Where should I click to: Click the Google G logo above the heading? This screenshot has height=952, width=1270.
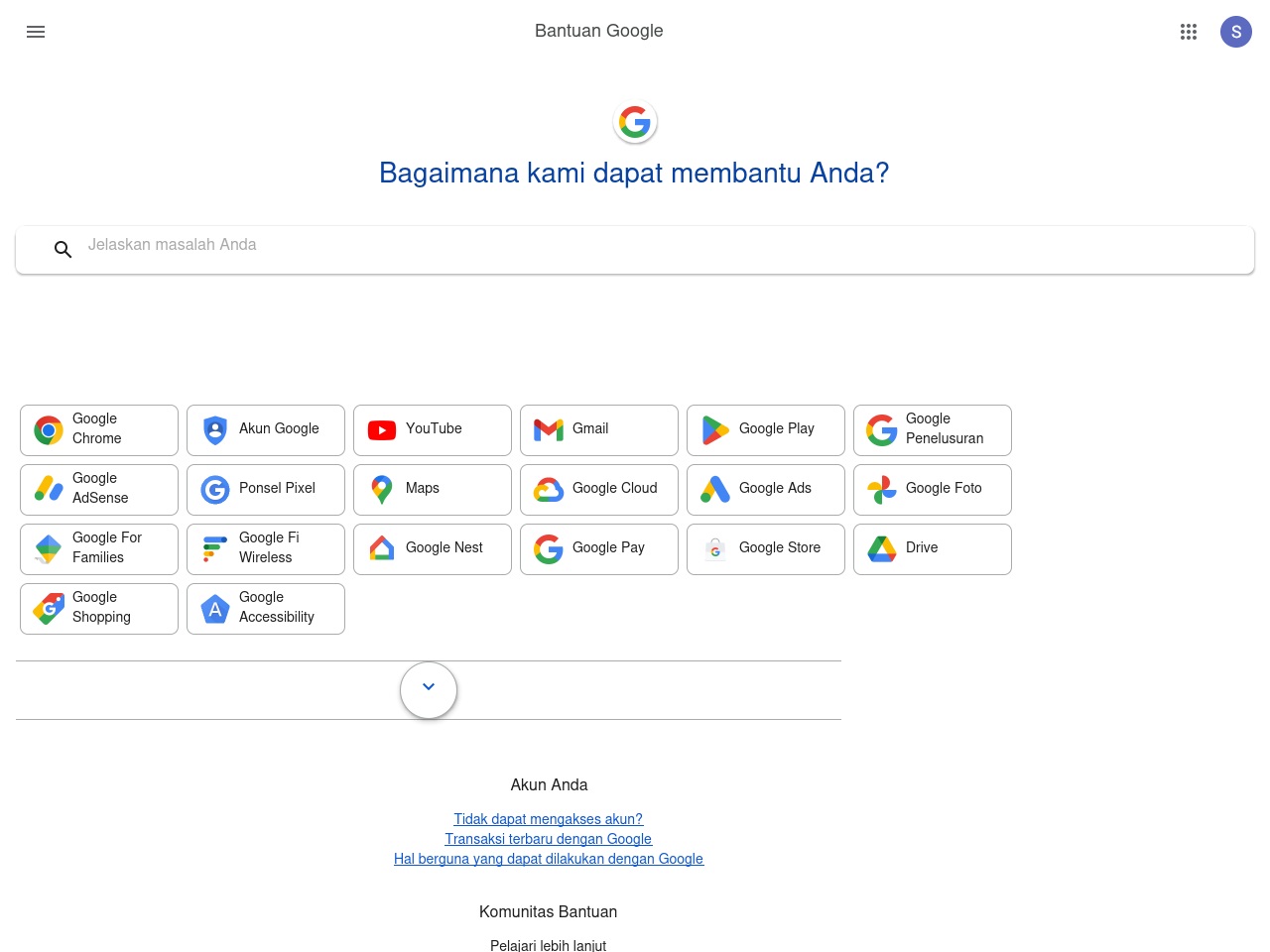coord(635,122)
